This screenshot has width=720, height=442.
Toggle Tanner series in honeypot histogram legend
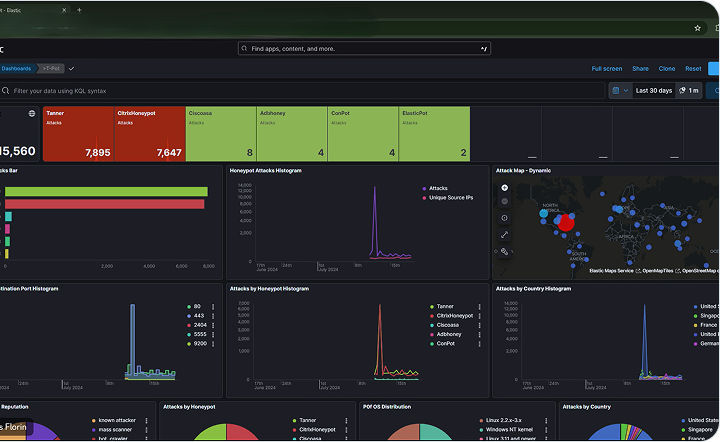point(441,307)
